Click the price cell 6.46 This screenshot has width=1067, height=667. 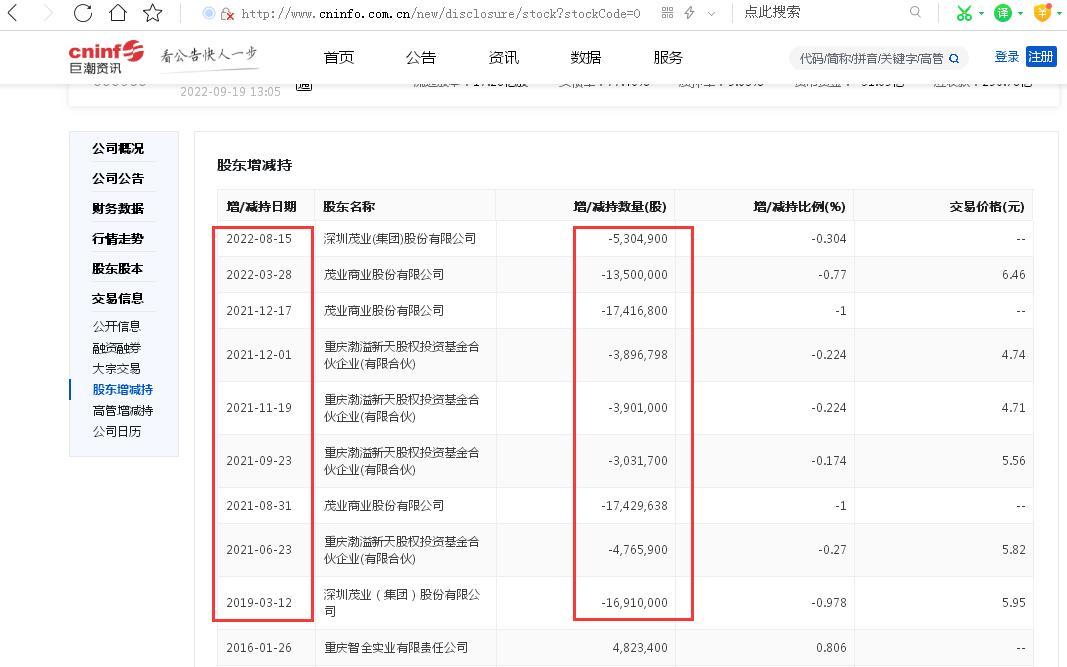point(1013,275)
